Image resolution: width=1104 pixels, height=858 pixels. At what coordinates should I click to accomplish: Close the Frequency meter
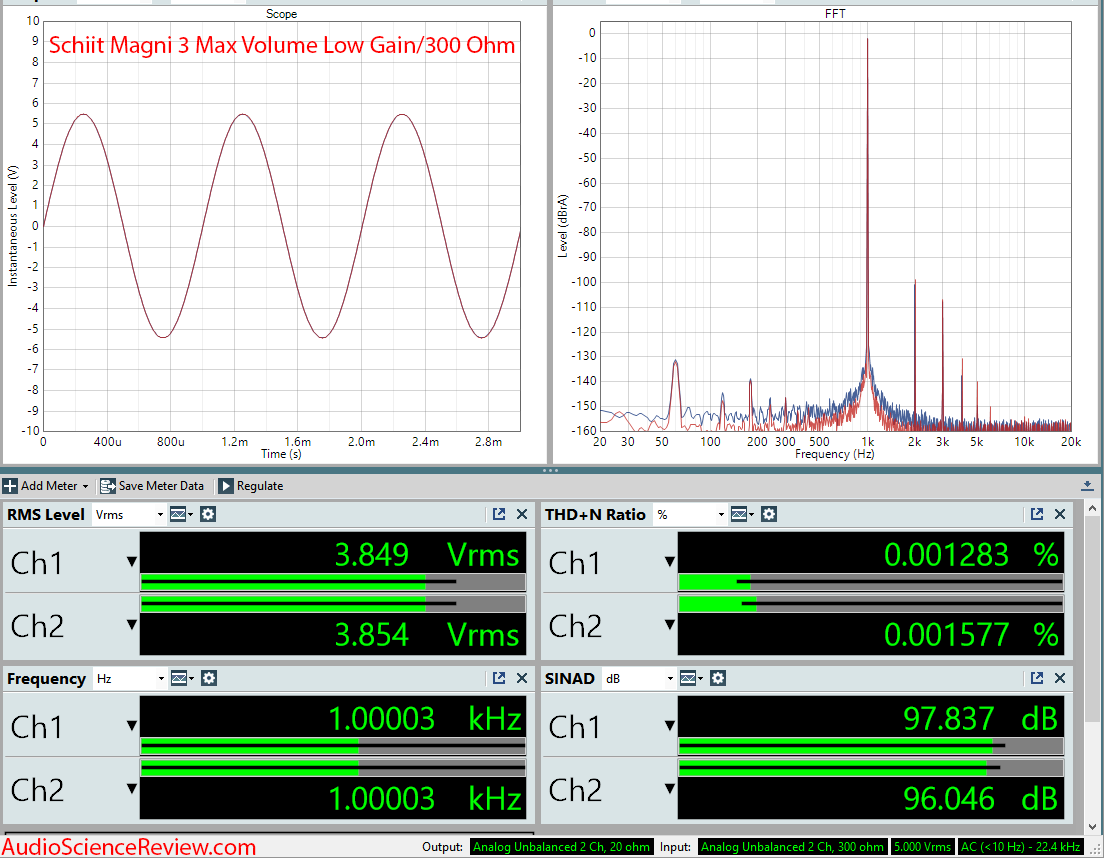522,679
